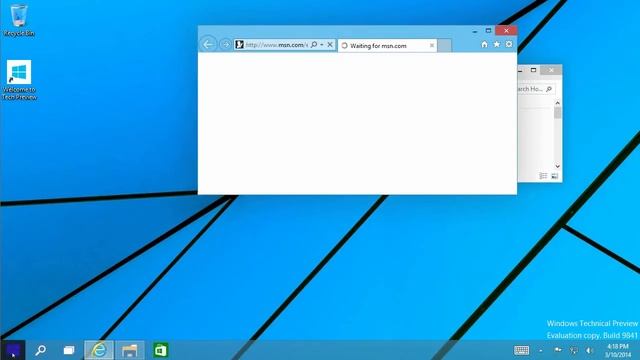The image size is (640, 360).
Task: Close the Internet Explorer window
Action: coord(506,31)
